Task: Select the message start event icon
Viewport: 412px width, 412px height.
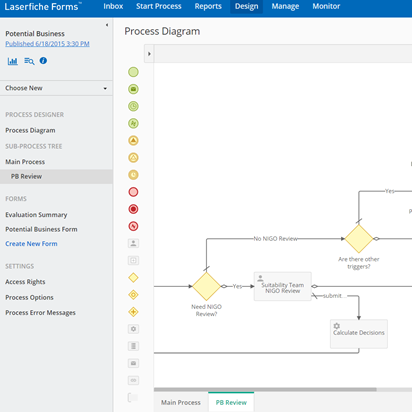Action: coord(133,89)
